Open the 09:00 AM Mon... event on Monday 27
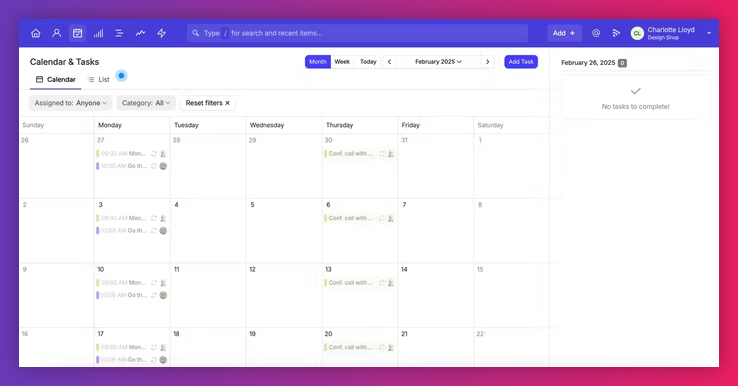This screenshot has height=386, width=738. click(x=132, y=153)
